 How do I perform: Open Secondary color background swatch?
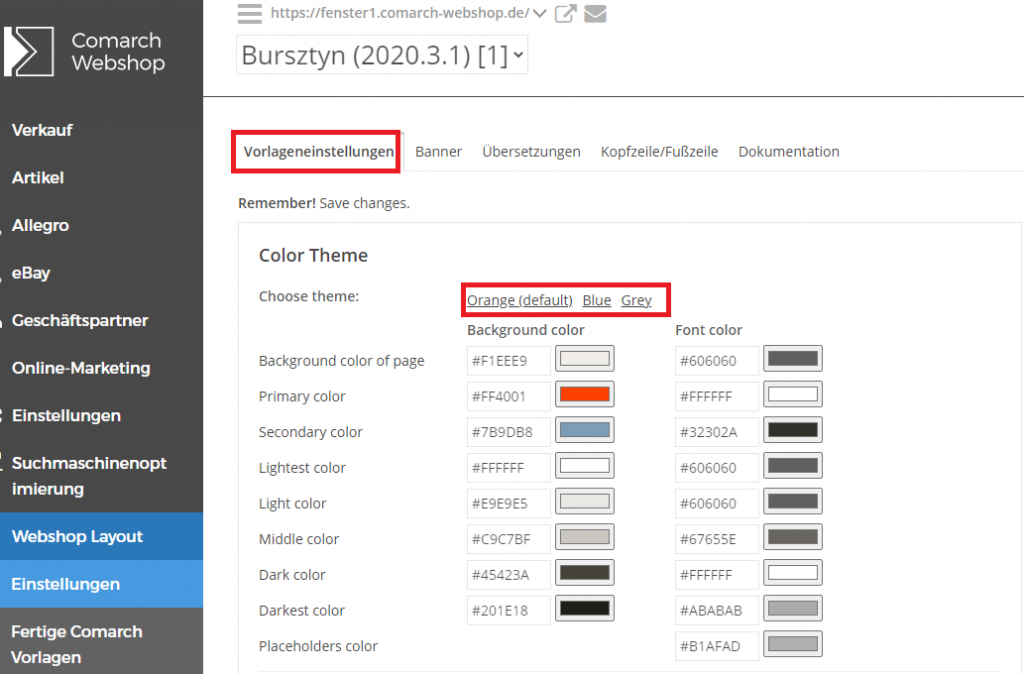pyautogui.click(x=584, y=430)
